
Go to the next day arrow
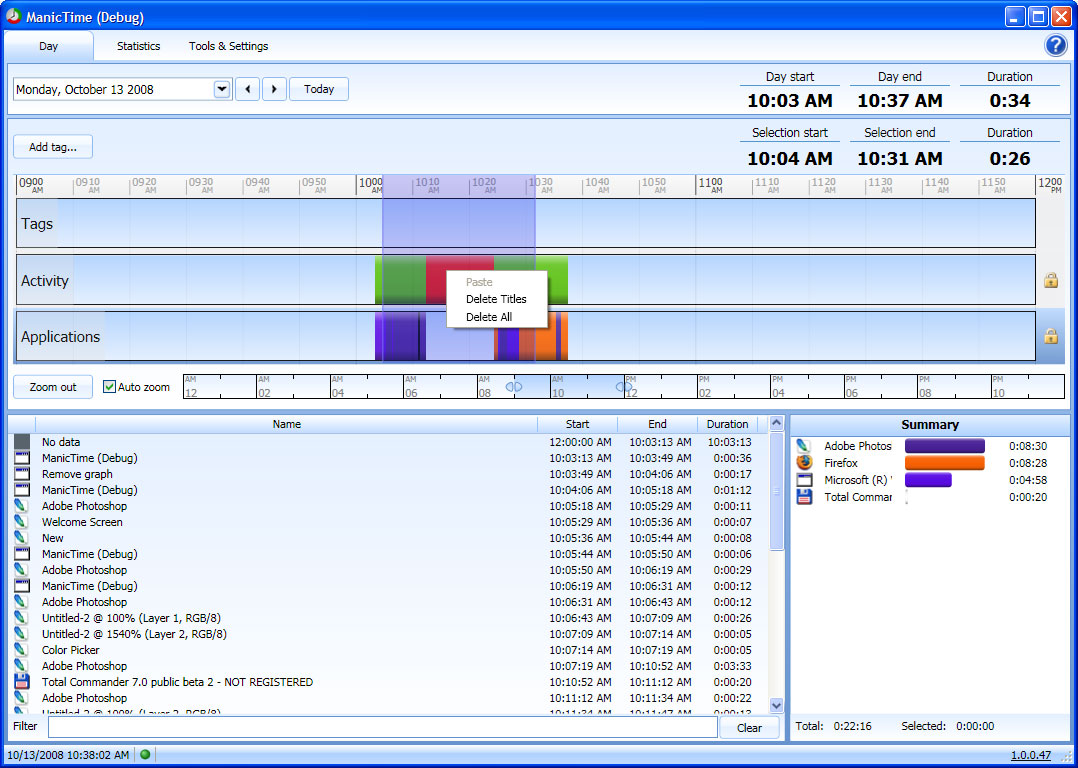[x=274, y=89]
